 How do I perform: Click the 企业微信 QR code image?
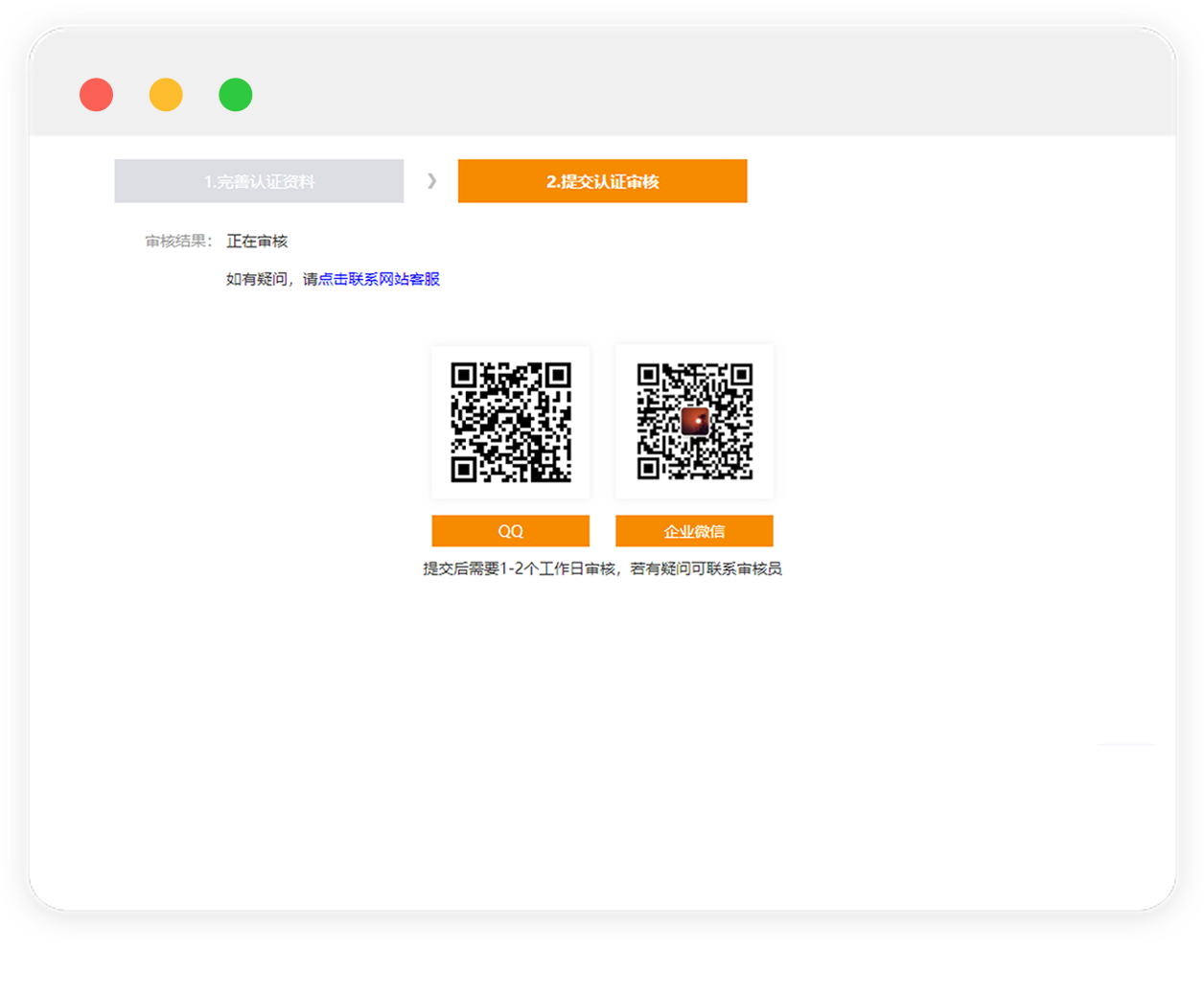coord(694,422)
